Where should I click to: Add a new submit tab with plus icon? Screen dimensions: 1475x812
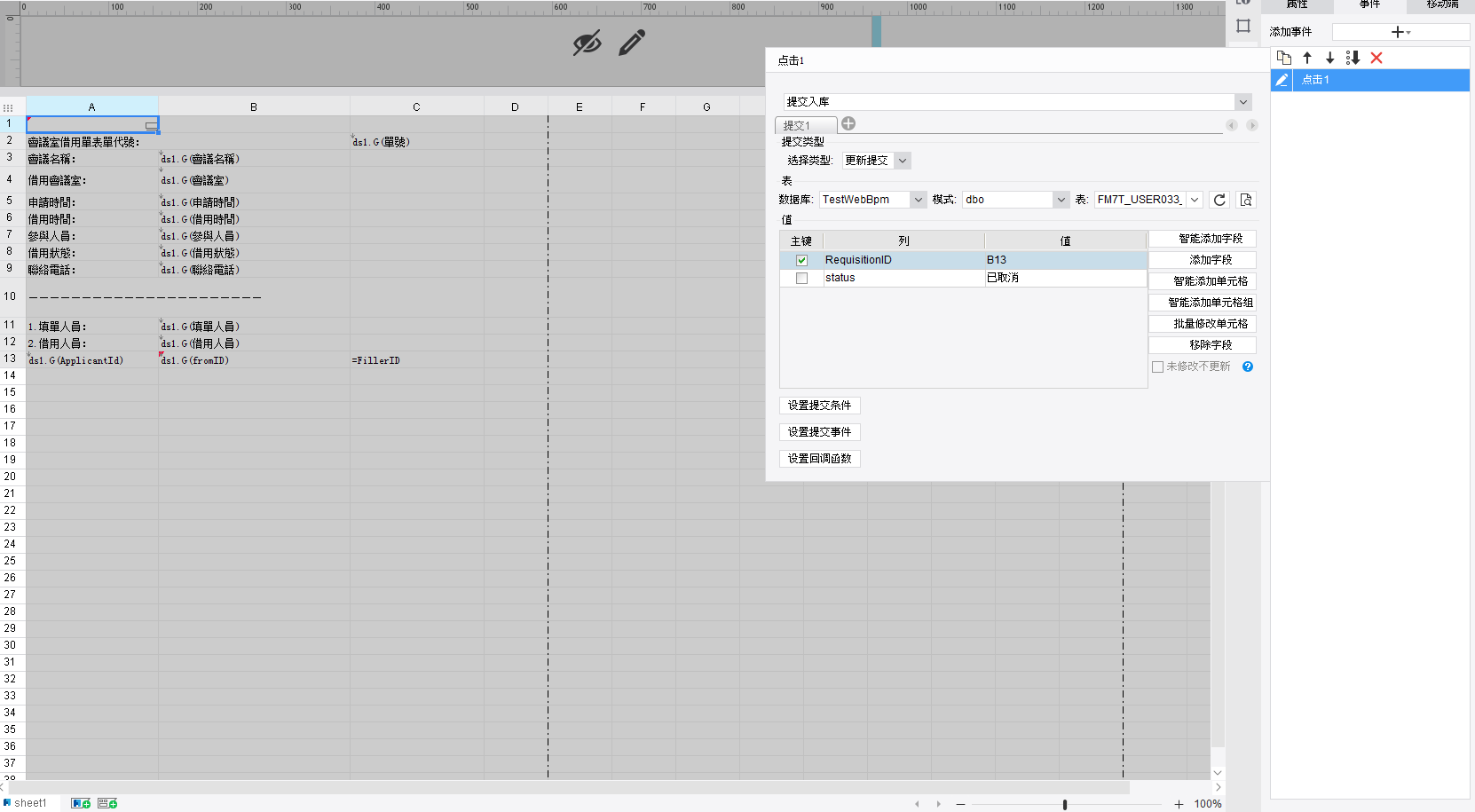tap(848, 123)
